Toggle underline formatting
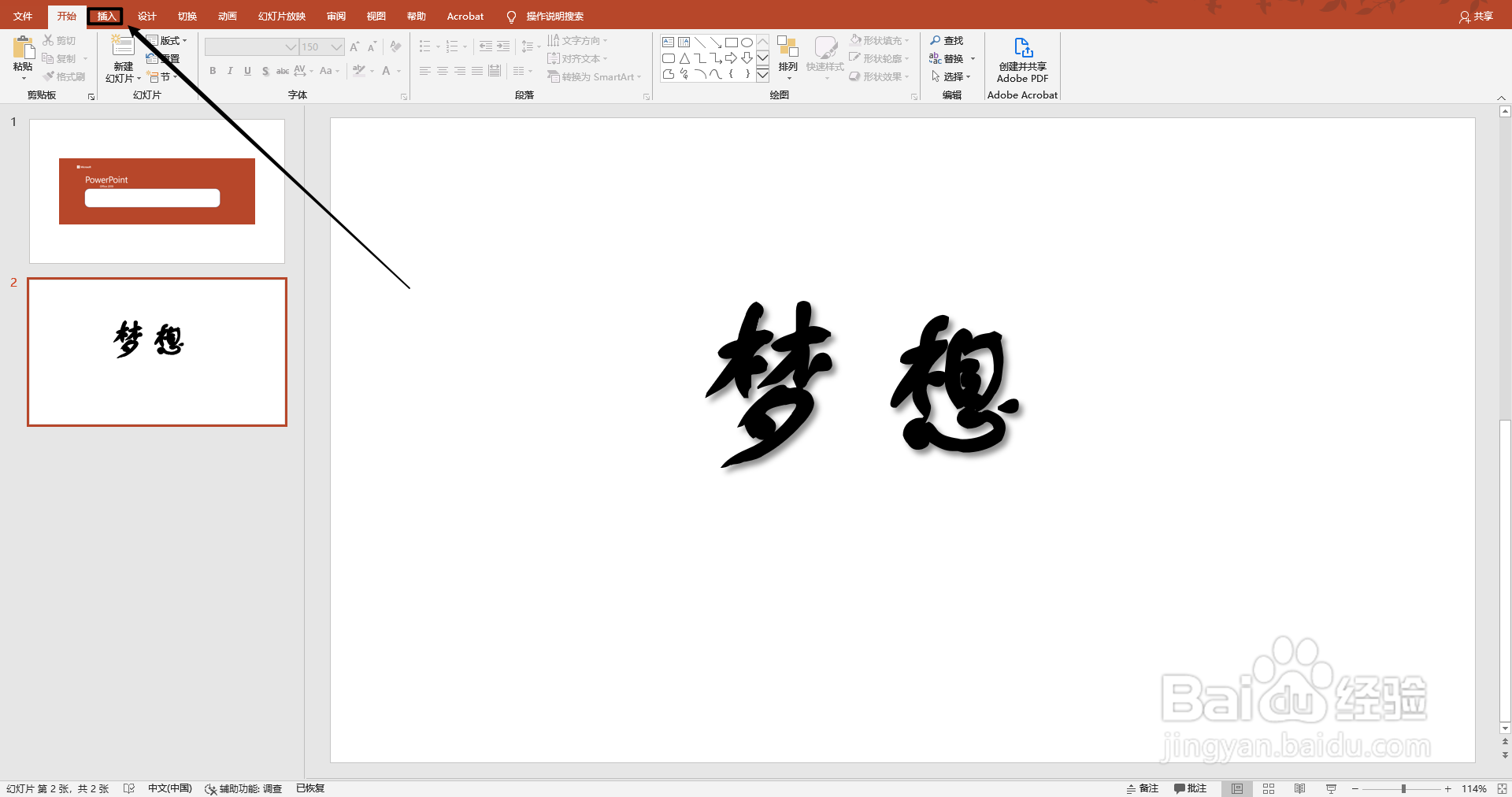 pos(246,71)
